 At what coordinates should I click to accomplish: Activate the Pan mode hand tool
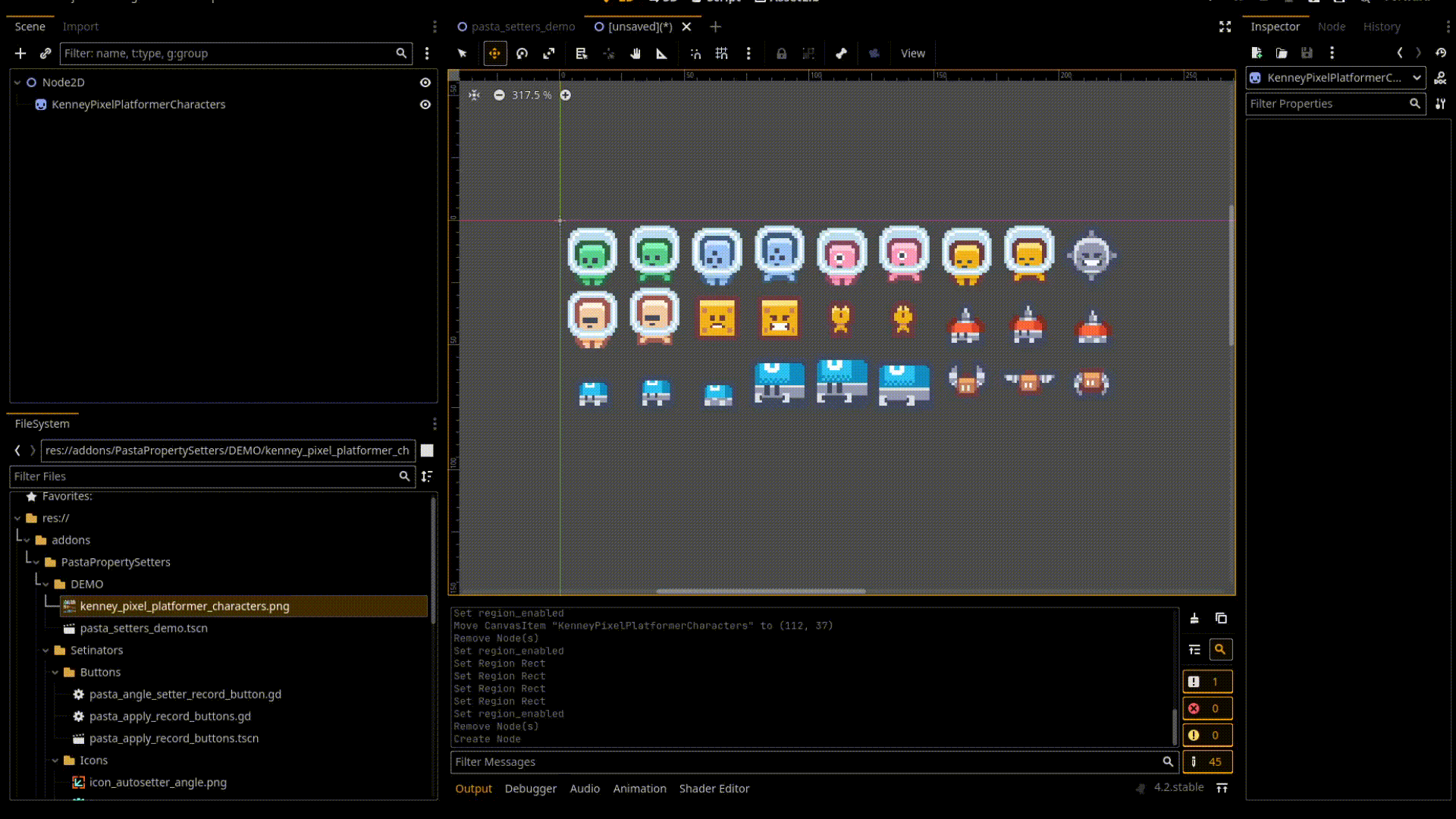point(635,53)
